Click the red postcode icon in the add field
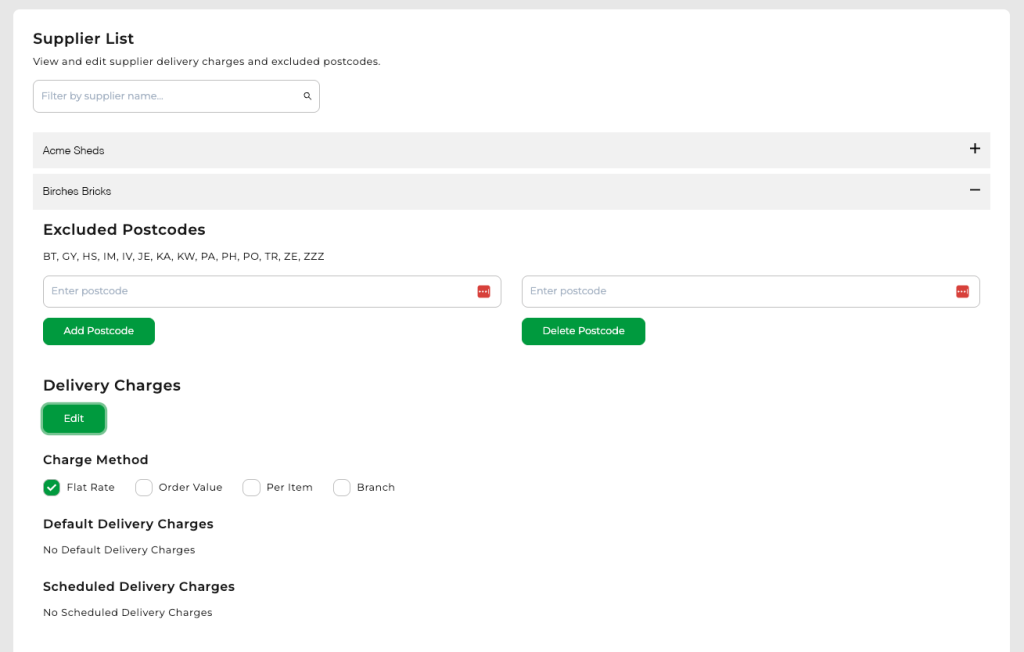Image resolution: width=1024 pixels, height=652 pixels. click(483, 291)
